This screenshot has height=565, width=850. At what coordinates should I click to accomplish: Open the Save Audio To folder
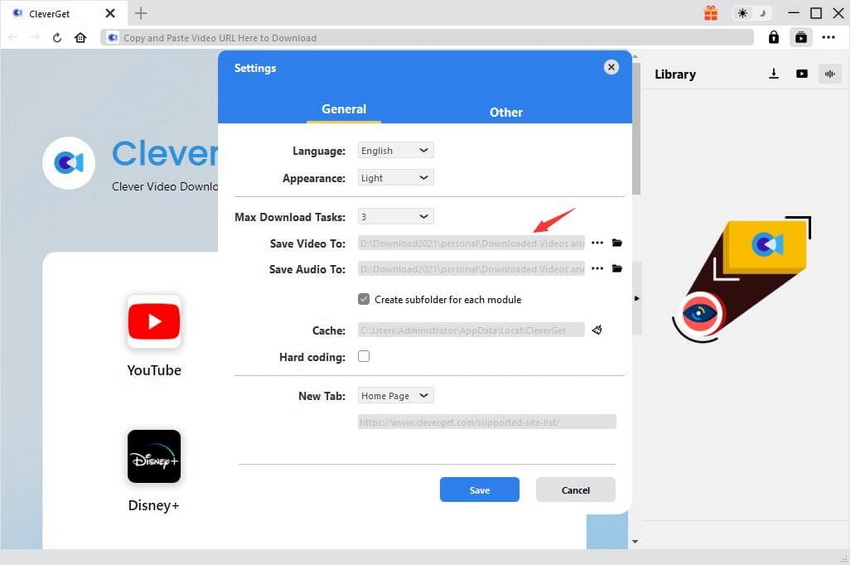coord(617,268)
